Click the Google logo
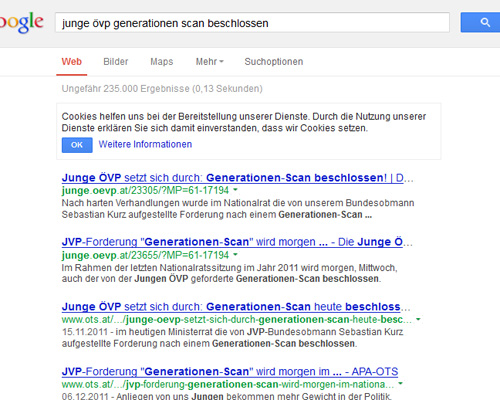The height and width of the screenshot is (400, 500). point(21,23)
